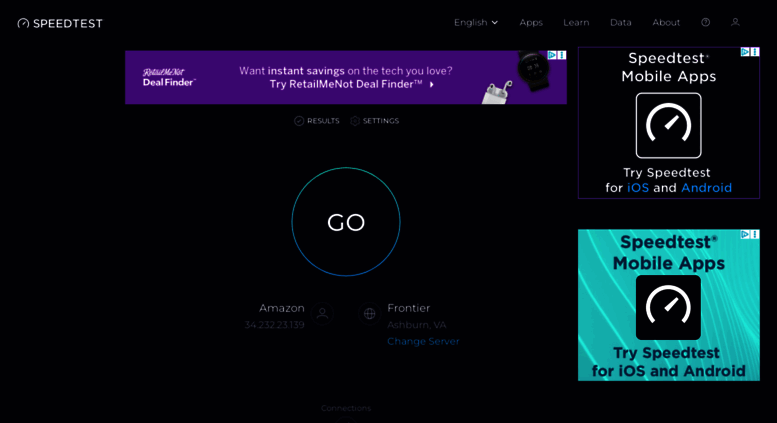This screenshot has height=423, width=777.
Task: Open AdChoices icon on RetailMeNot banner
Action: 552,55
